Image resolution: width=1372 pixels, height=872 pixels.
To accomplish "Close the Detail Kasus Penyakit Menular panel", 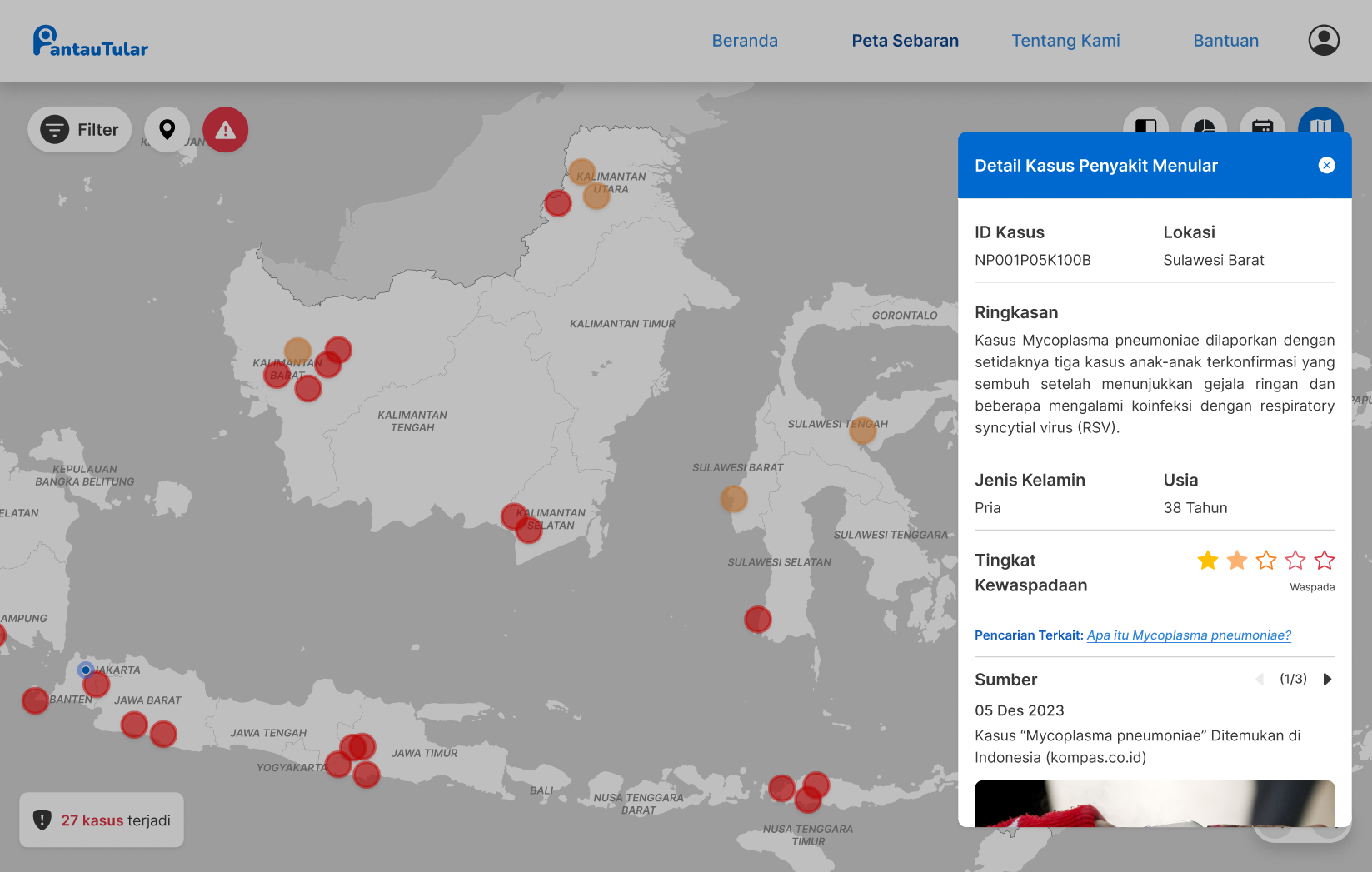I will pyautogui.click(x=1326, y=166).
